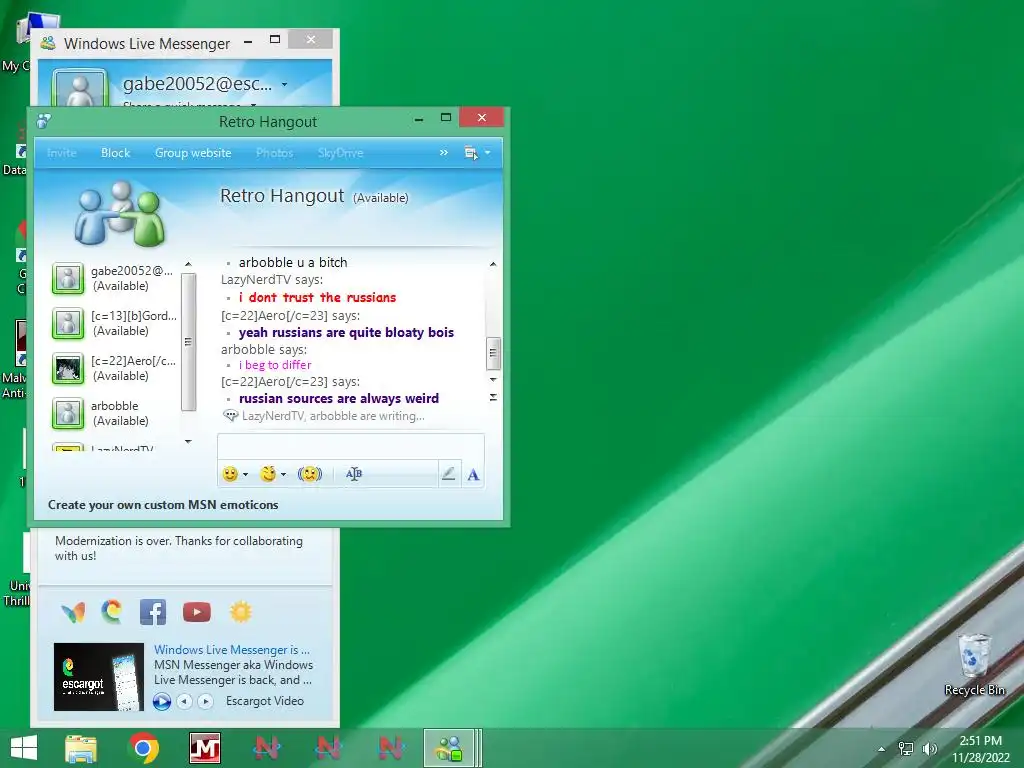The width and height of the screenshot is (1024, 768).
Task: Open Create your own custom MSN emoticons link
Action: pos(163,505)
